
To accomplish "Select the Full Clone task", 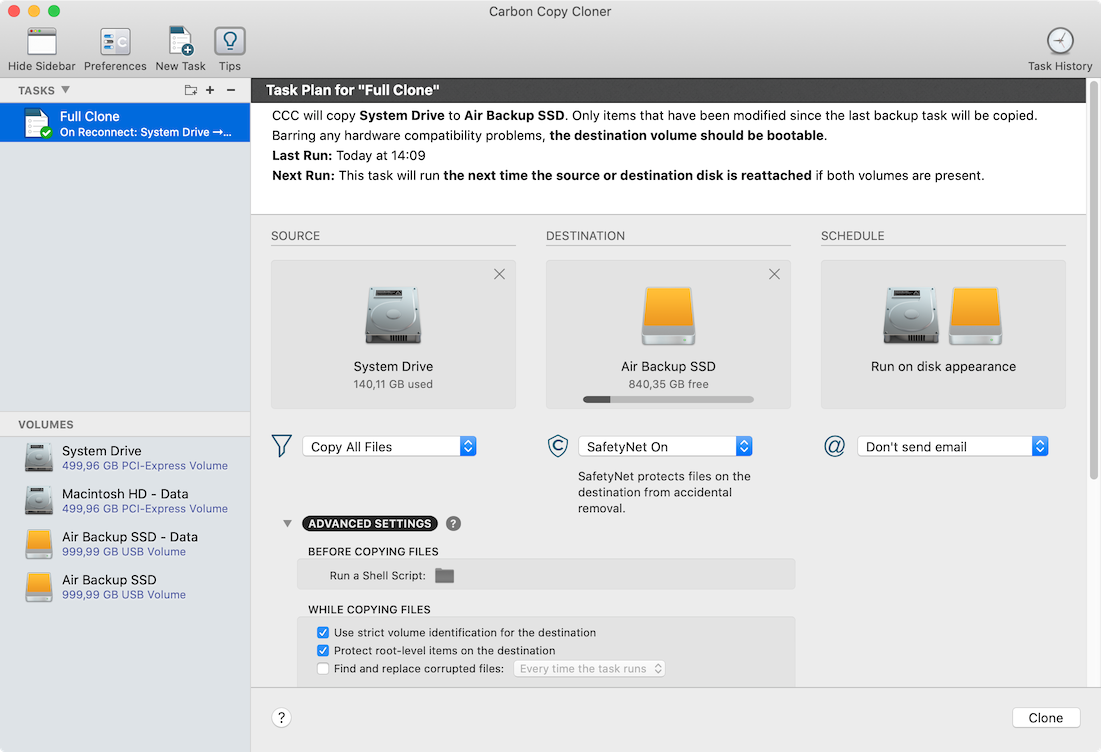I will [x=125, y=123].
